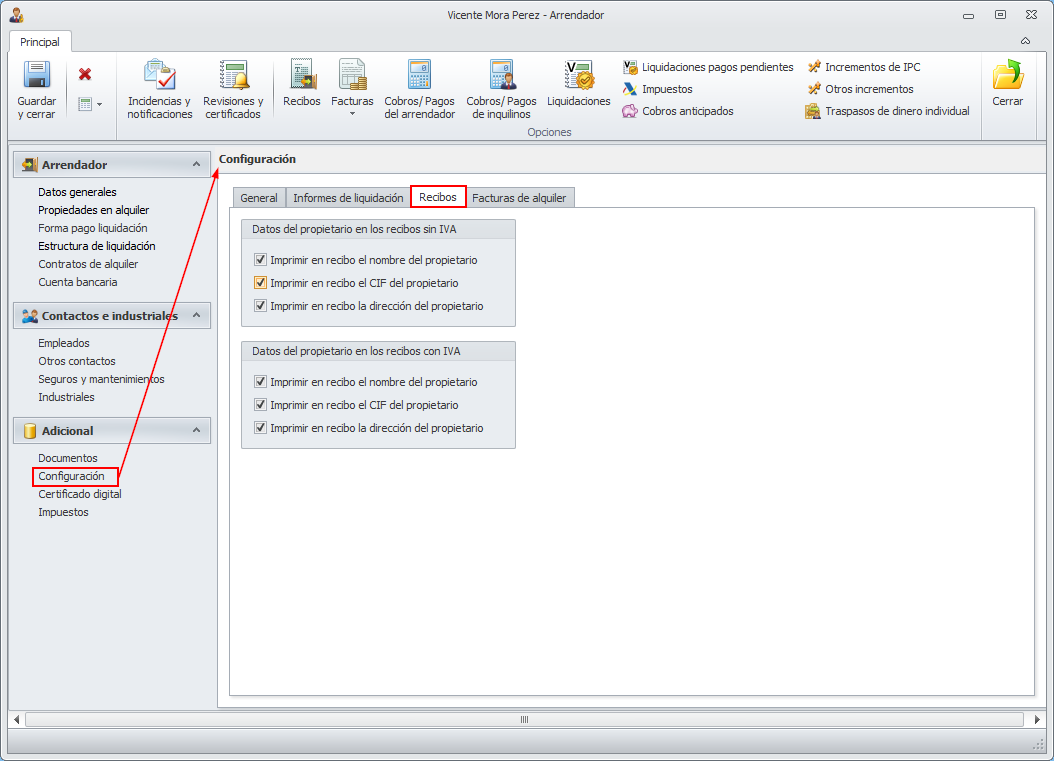Open Propiedades en alquiler
Image resolution: width=1054 pixels, height=761 pixels.
pos(93,210)
